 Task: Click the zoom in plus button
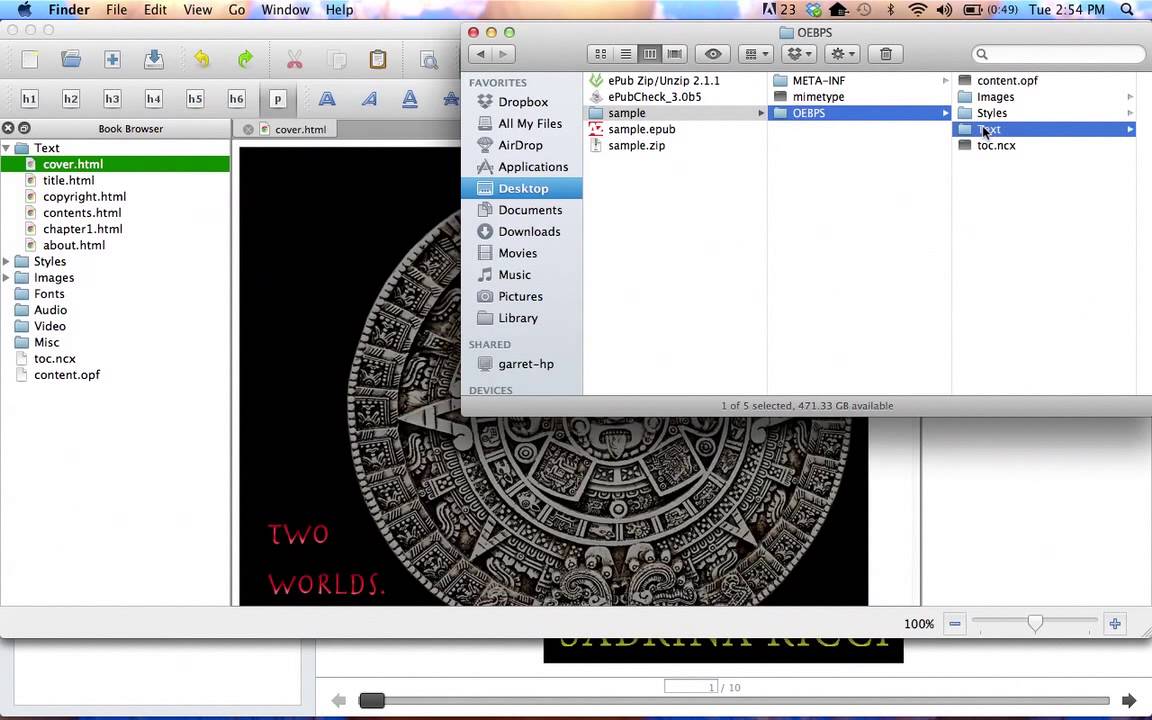[x=1115, y=624]
